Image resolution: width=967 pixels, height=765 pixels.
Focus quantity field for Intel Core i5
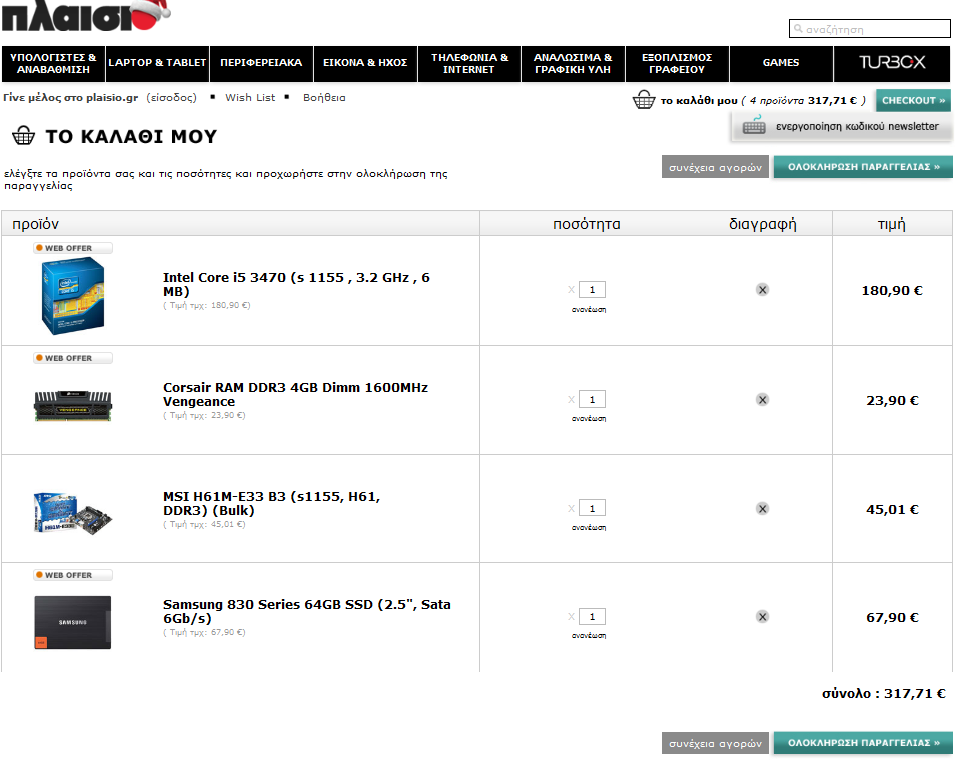[x=592, y=289]
